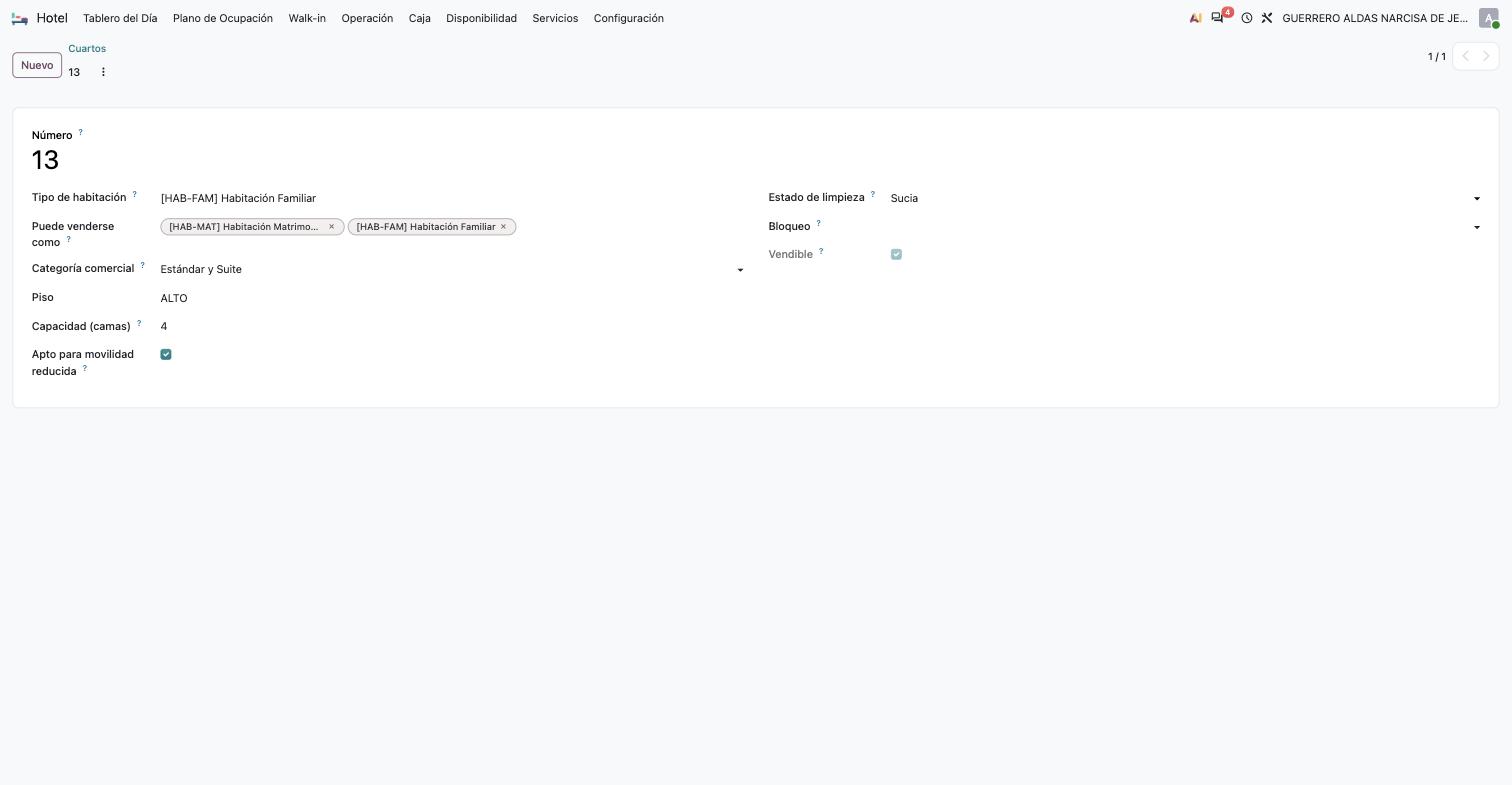Open the debug tools wrench icon
The image size is (1512, 785).
click(x=1267, y=18)
